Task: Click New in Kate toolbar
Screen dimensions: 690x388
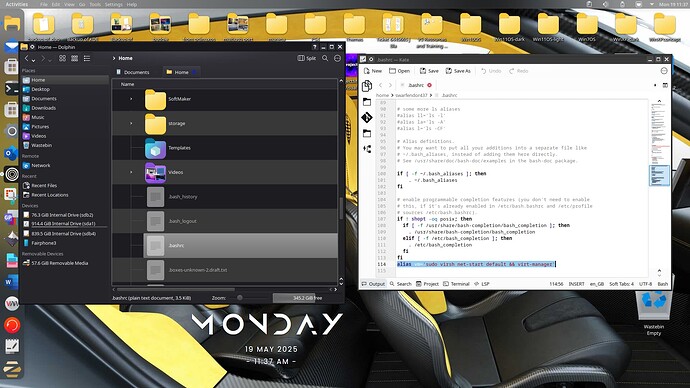Action: point(373,71)
